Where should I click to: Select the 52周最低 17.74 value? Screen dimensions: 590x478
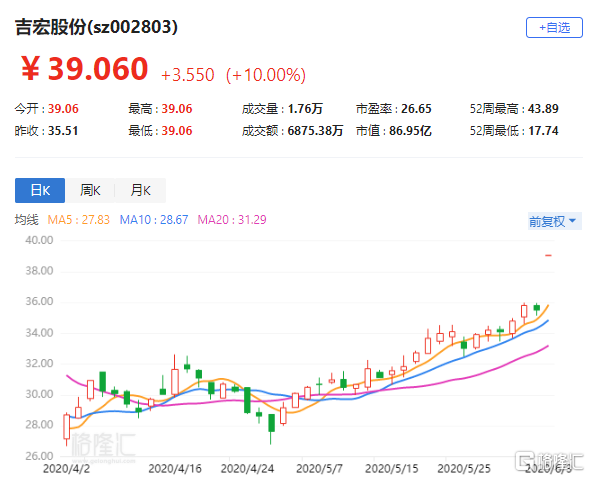[x=543, y=131]
